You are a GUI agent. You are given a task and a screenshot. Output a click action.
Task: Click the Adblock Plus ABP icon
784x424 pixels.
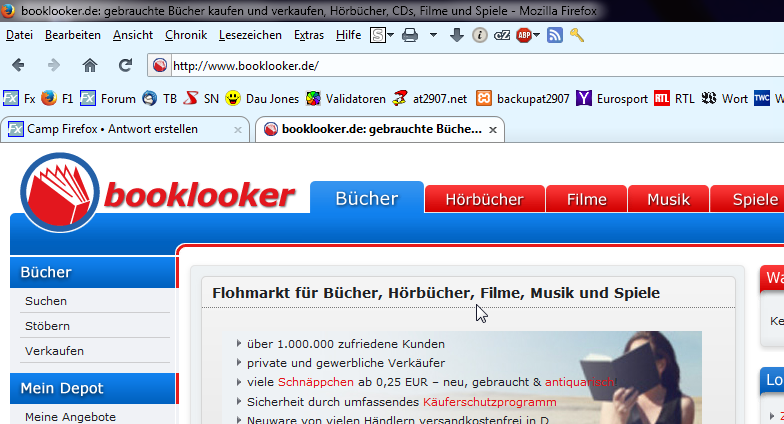coord(524,35)
